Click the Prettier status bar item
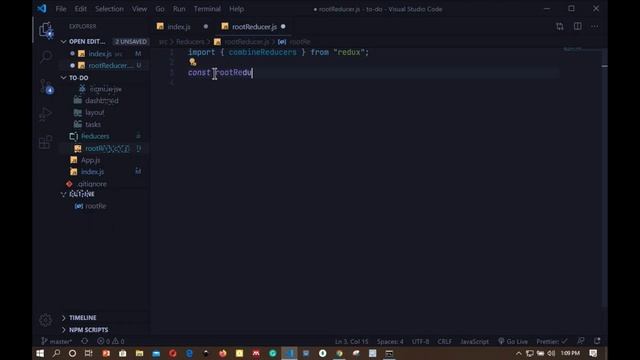 pos(551,341)
